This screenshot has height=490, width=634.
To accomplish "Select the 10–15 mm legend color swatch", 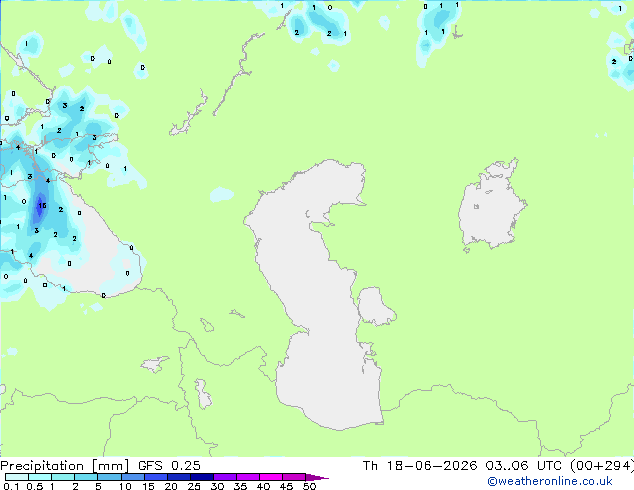I will 133,477.
